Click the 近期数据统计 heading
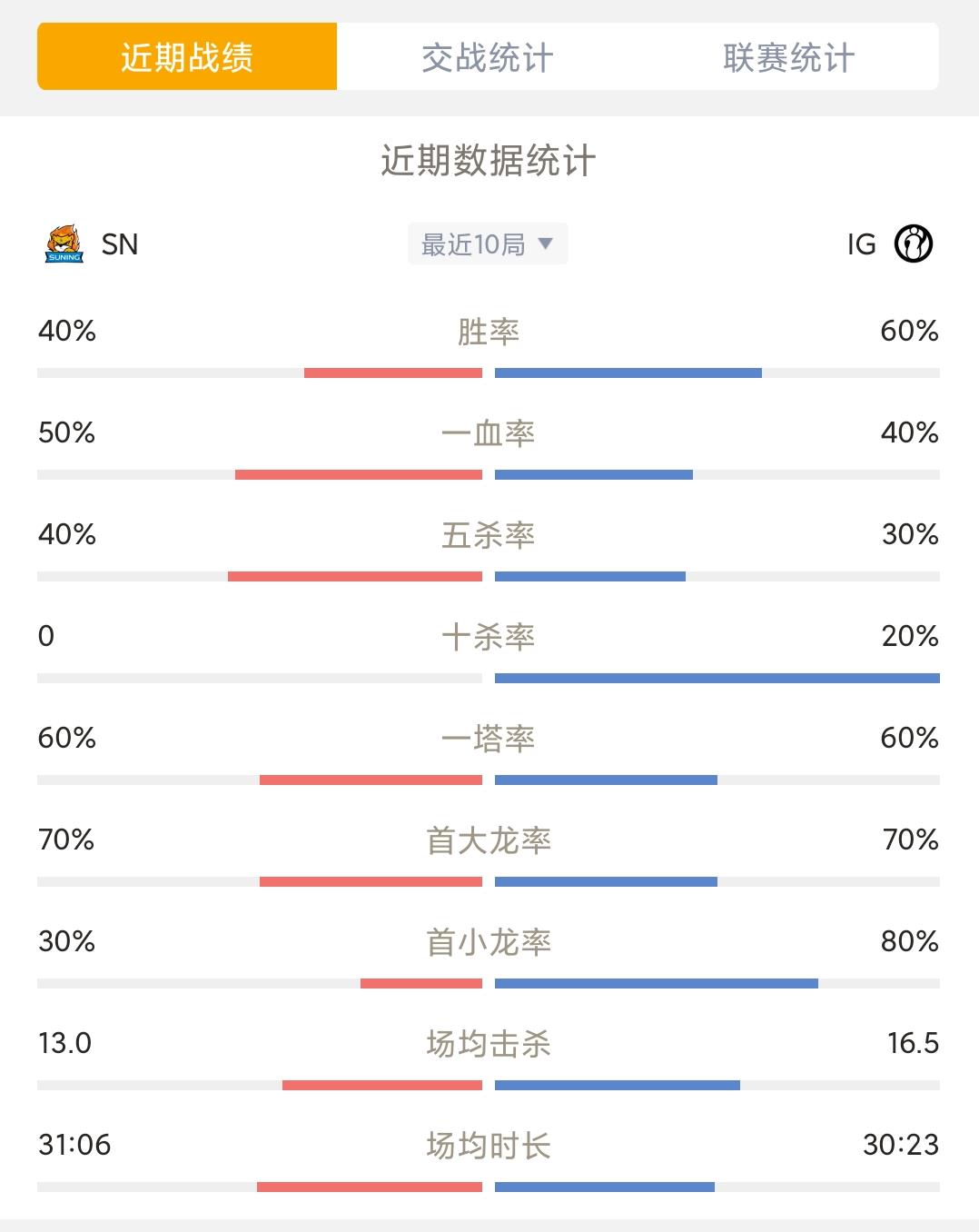Screen dimensions: 979x1232 489,161
